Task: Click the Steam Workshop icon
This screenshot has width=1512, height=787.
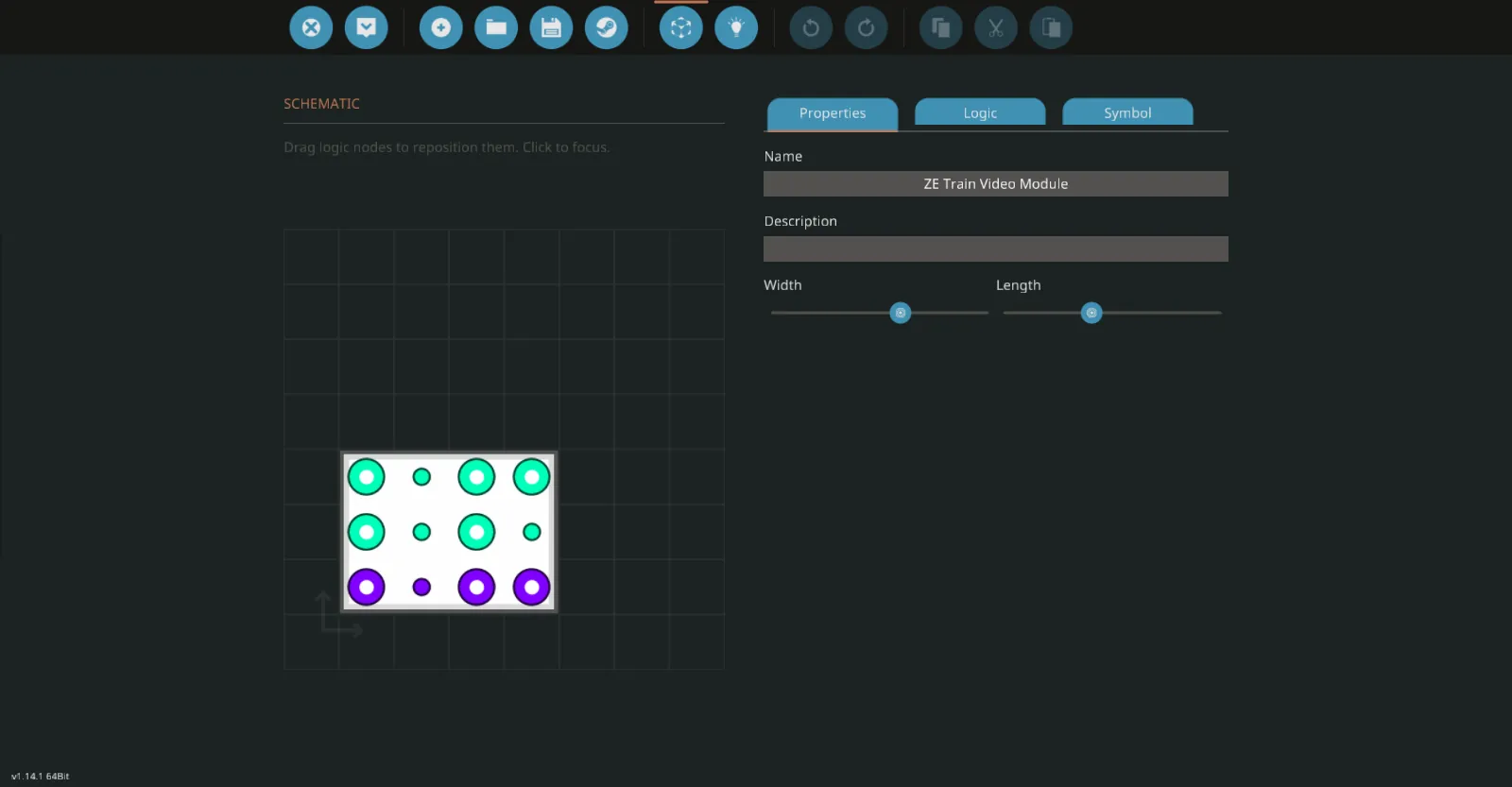Action: (607, 27)
